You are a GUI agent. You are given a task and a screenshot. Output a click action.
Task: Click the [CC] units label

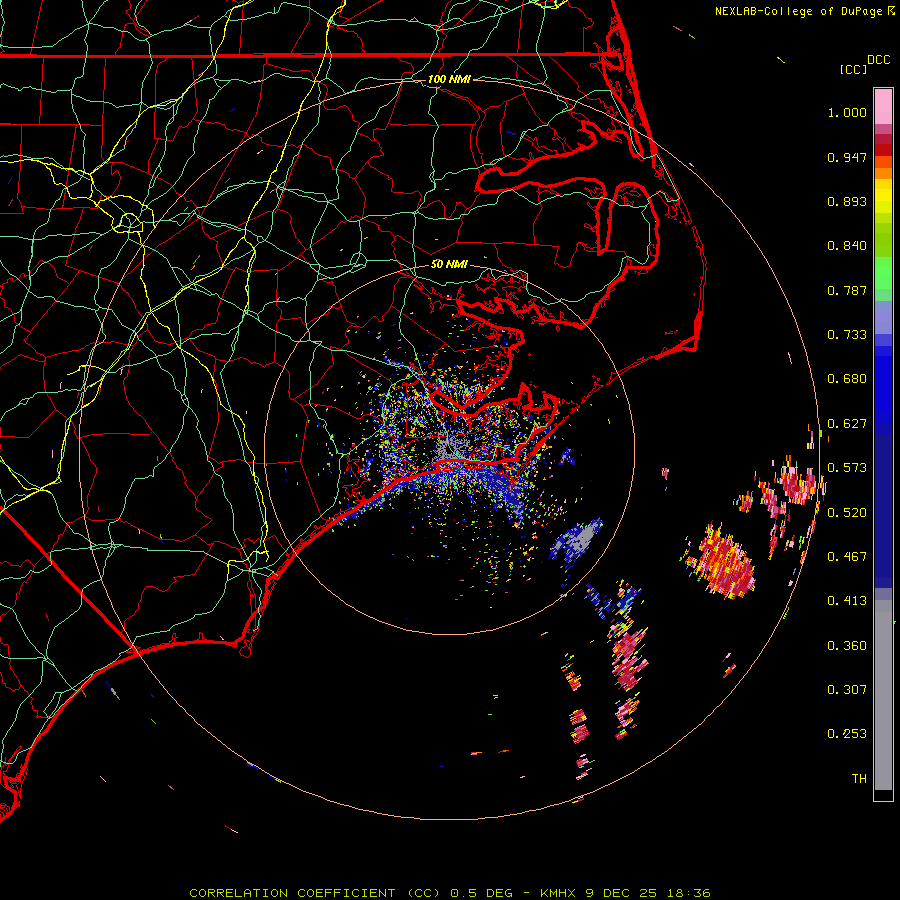853,69
